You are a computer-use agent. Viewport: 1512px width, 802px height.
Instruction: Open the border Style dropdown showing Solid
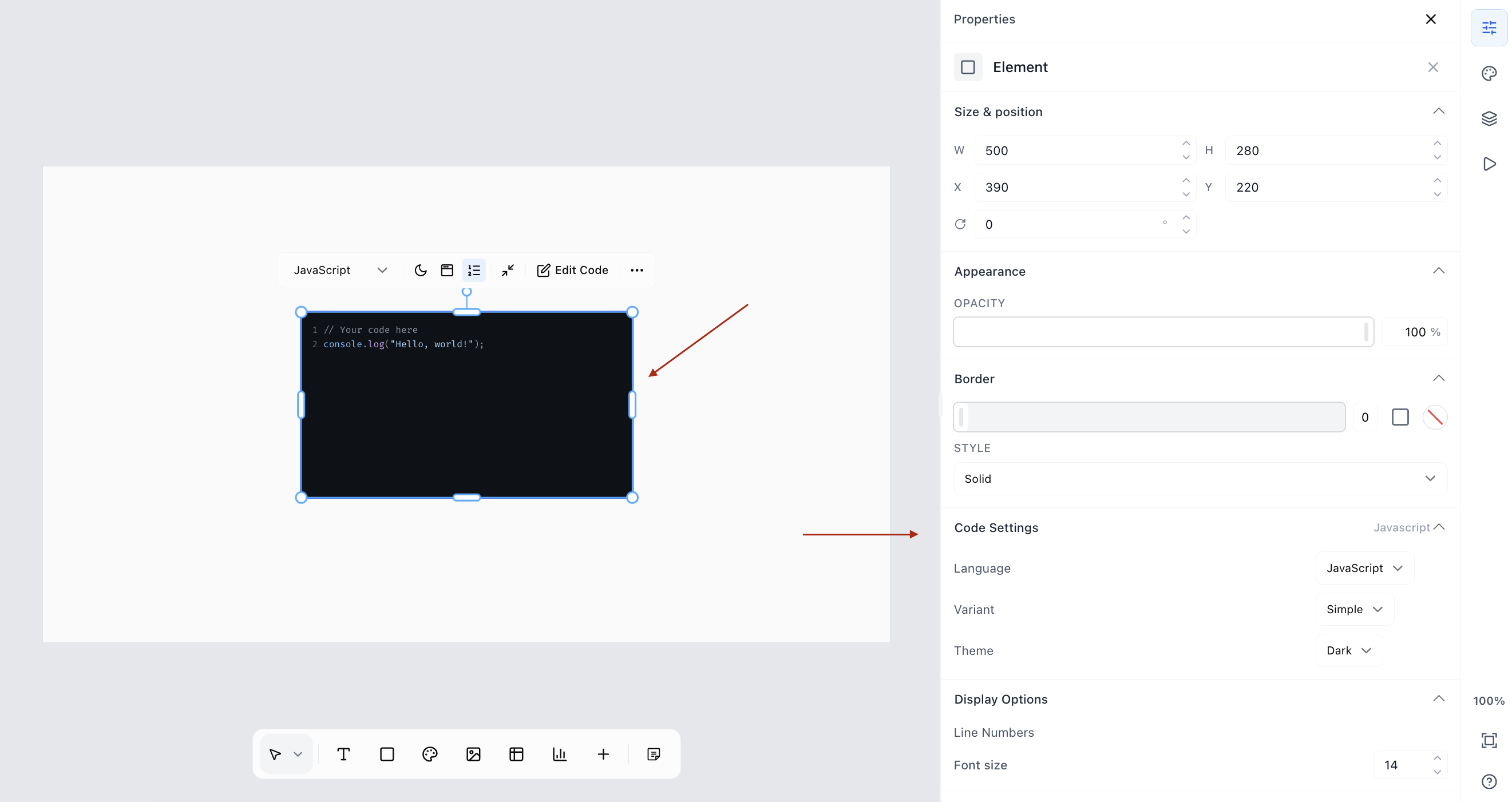click(1200, 479)
